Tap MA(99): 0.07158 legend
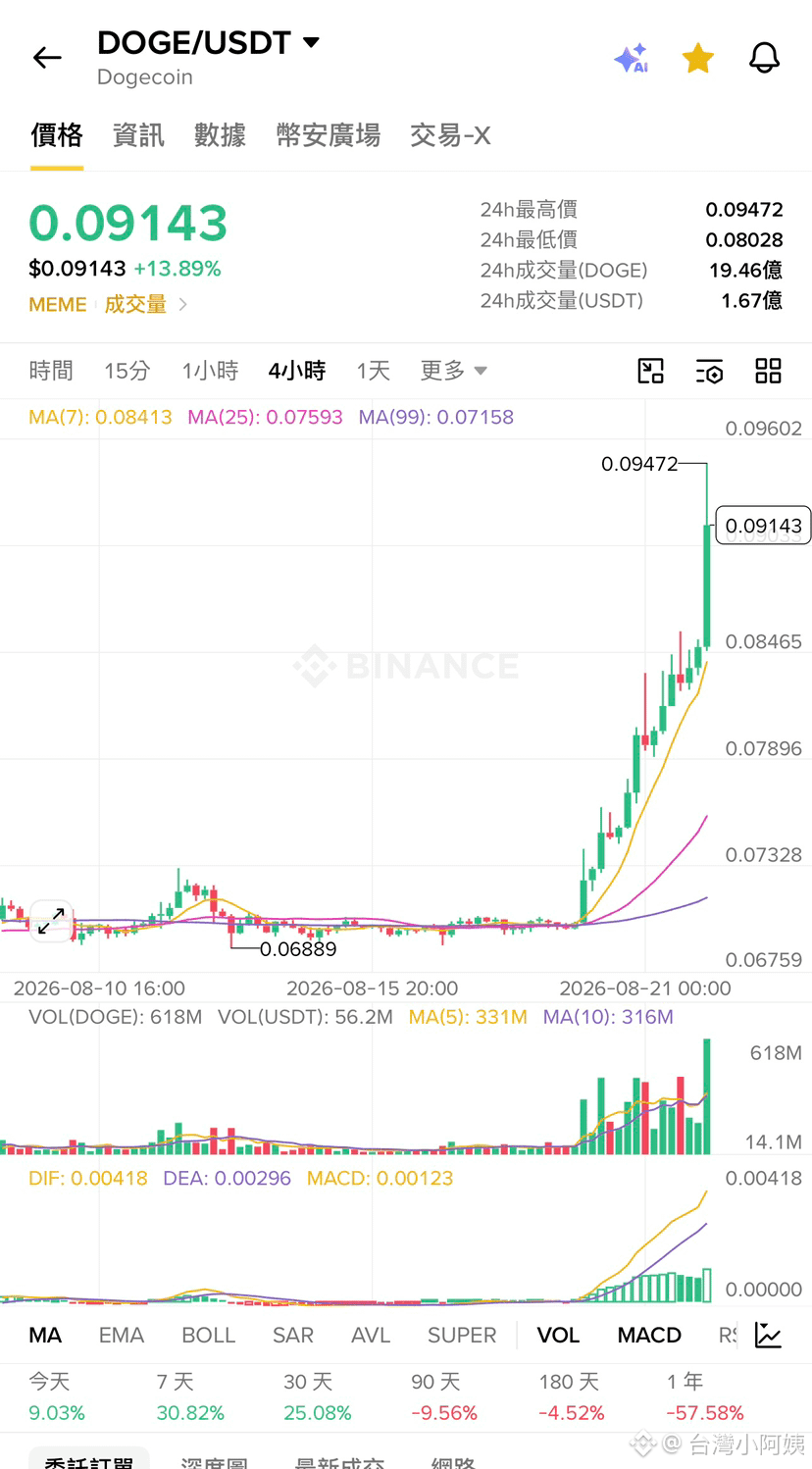This screenshot has height=1469, width=812. 435,417
